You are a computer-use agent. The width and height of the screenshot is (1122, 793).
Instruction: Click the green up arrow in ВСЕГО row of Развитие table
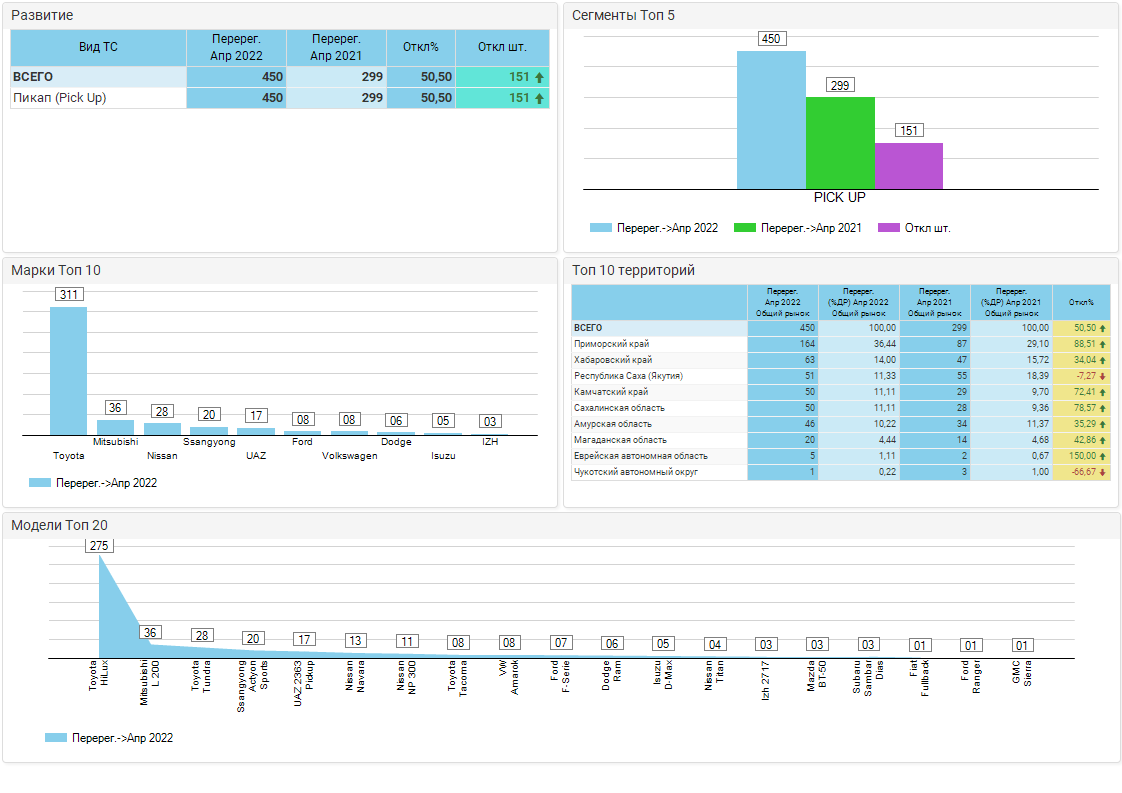coord(540,77)
